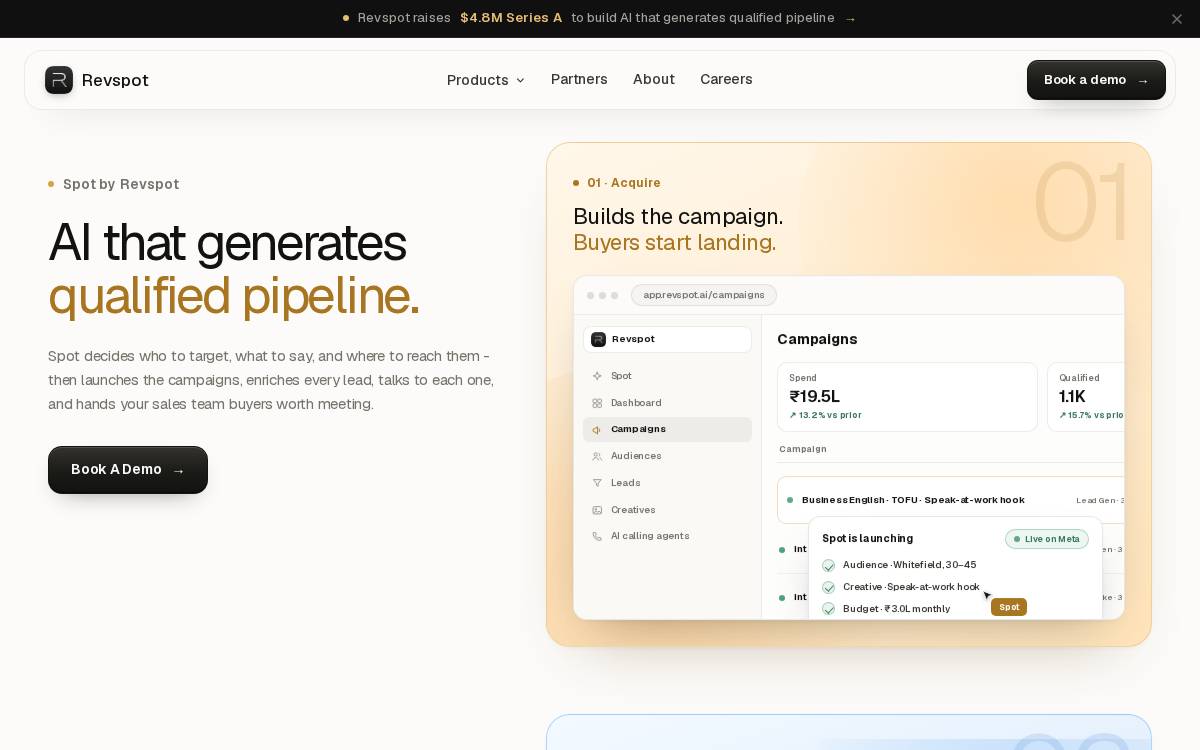Click the Dashboard grid icon
The width and height of the screenshot is (1200, 750).
tap(597, 403)
